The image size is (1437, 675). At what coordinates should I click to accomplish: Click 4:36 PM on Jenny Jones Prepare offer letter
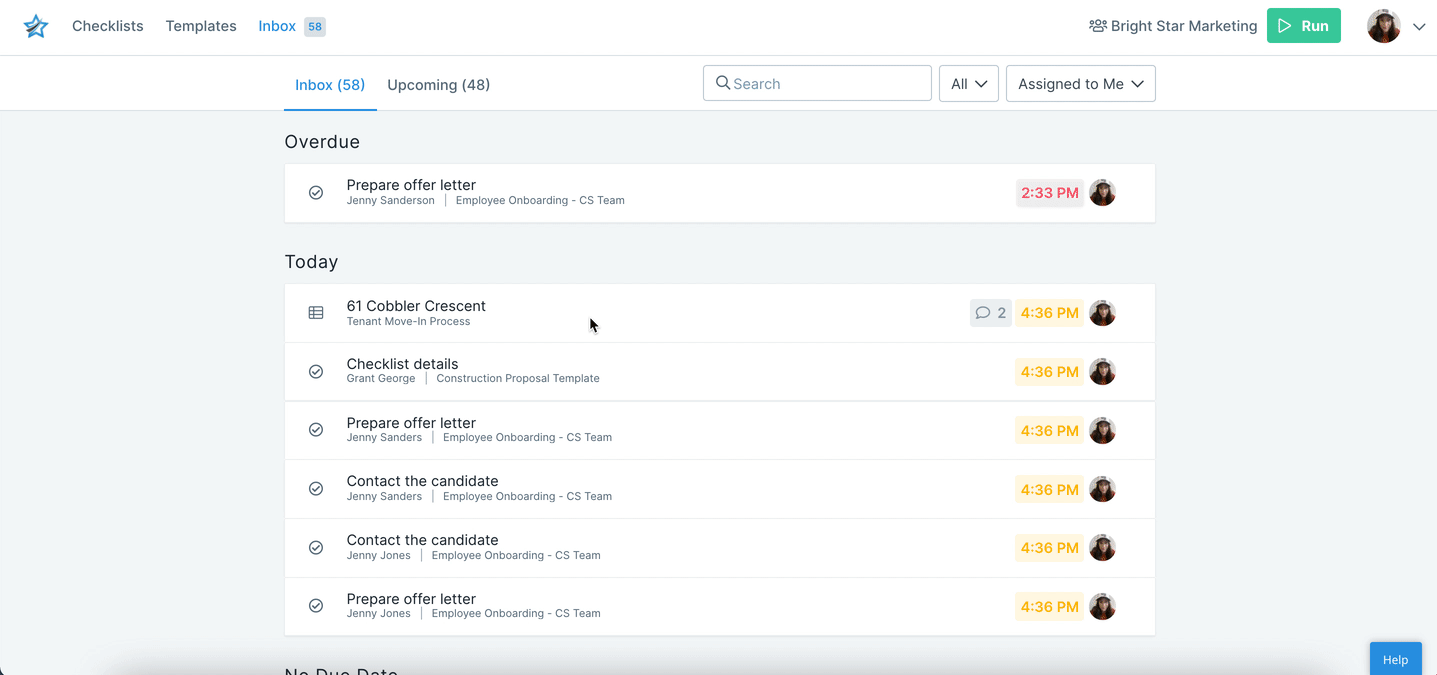click(x=1050, y=607)
